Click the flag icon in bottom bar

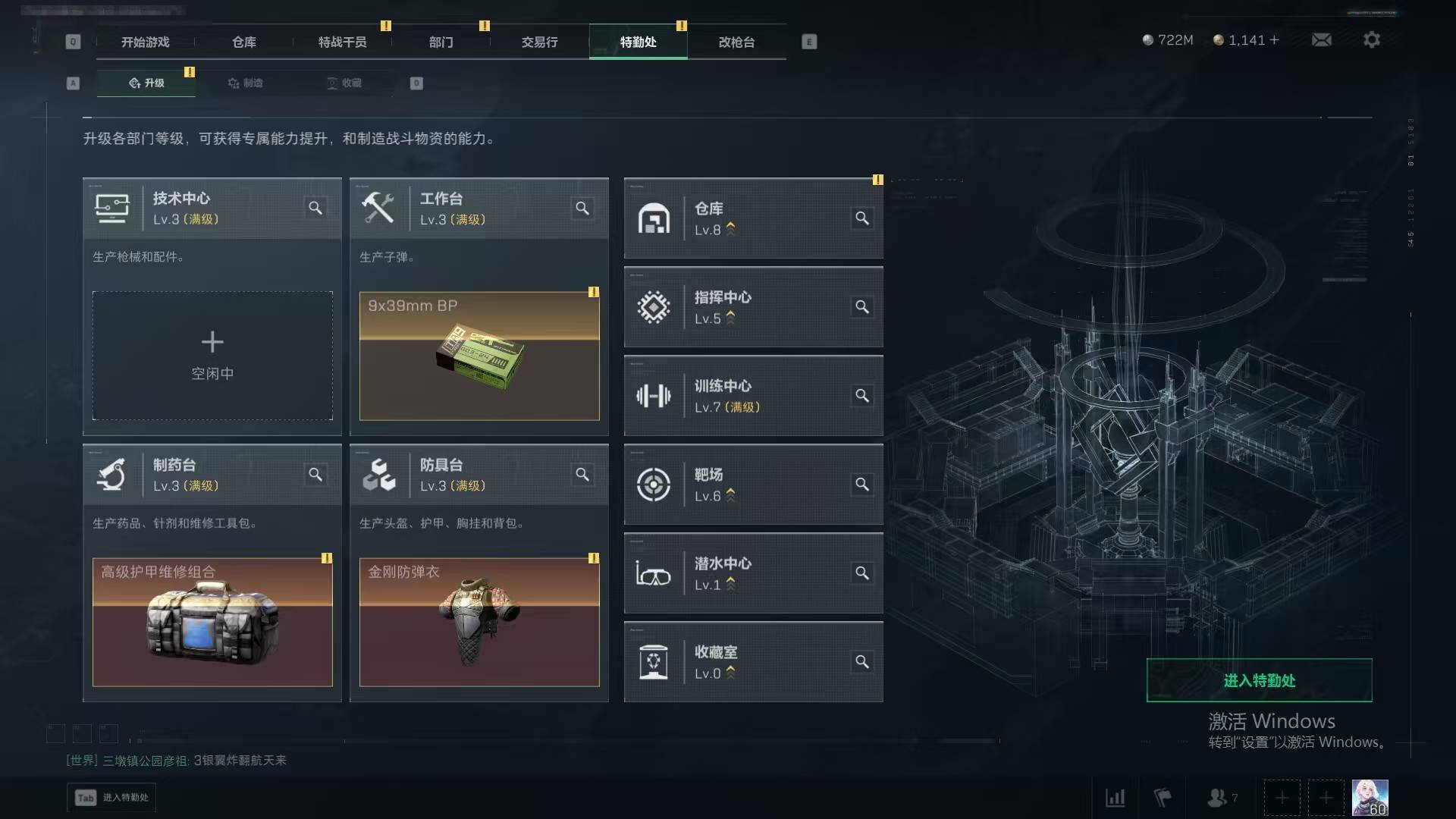(1163, 798)
